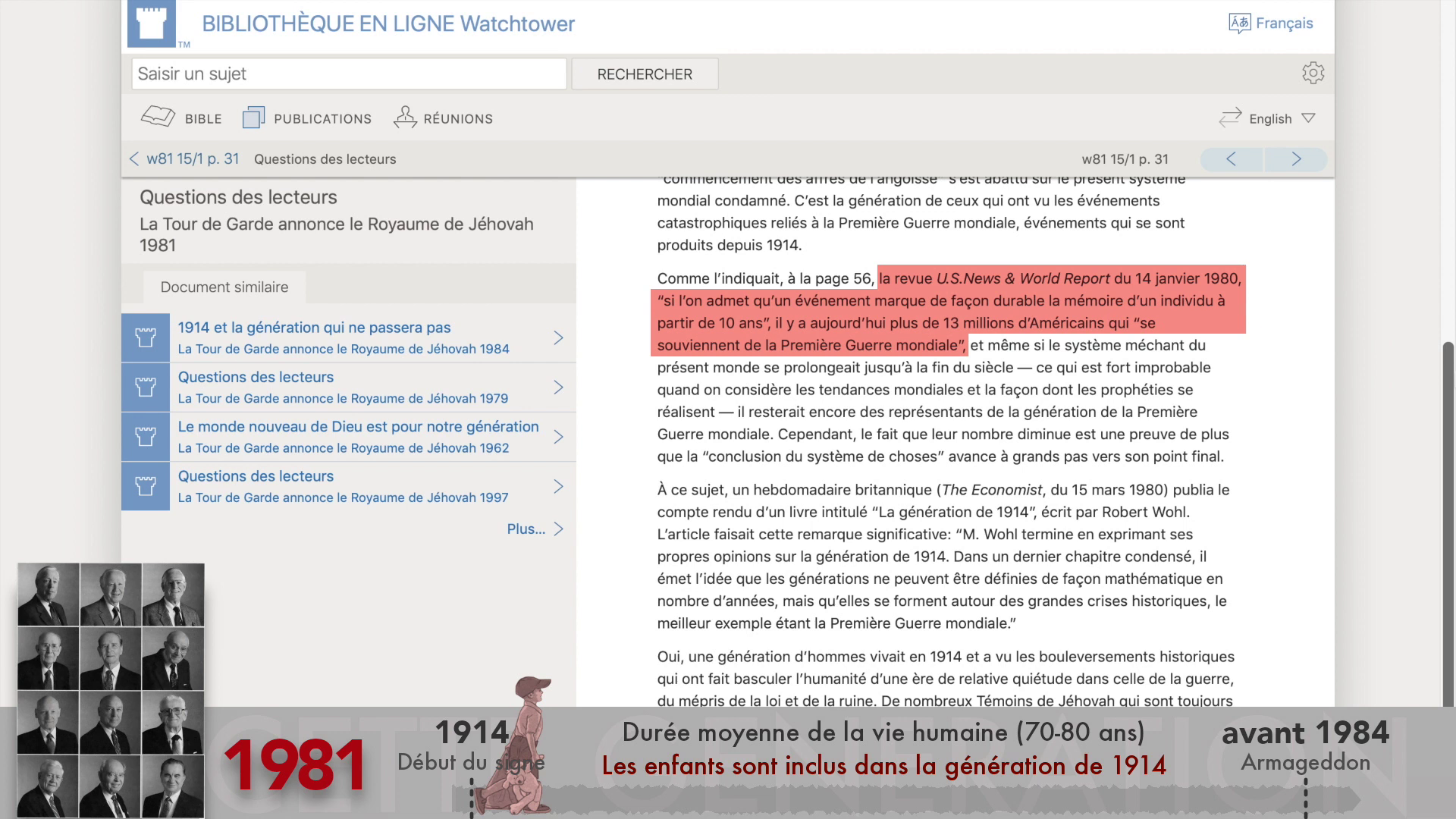Click the Français language link
This screenshot has height=819, width=1456.
(1284, 24)
